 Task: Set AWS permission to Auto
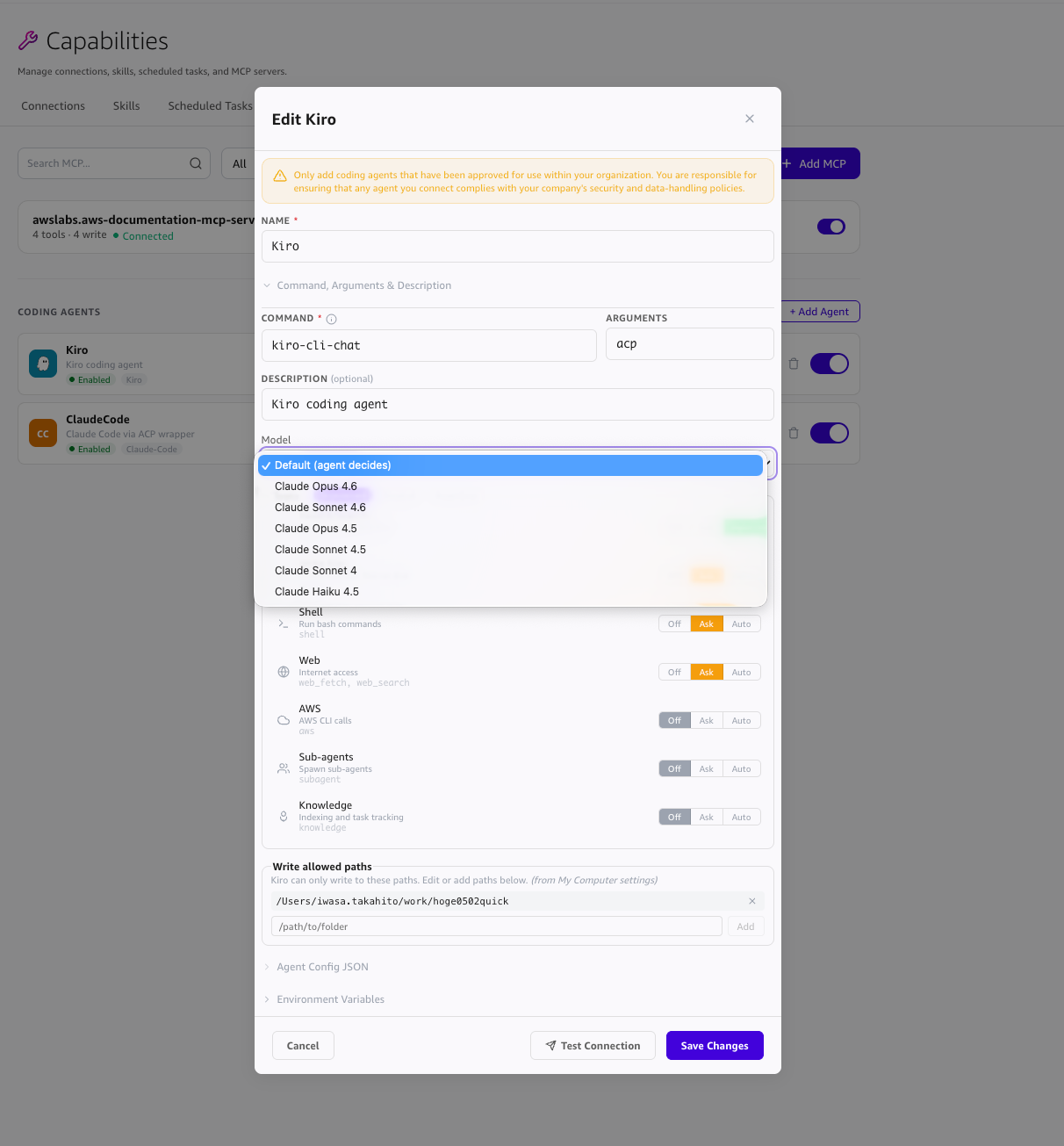pos(742,720)
